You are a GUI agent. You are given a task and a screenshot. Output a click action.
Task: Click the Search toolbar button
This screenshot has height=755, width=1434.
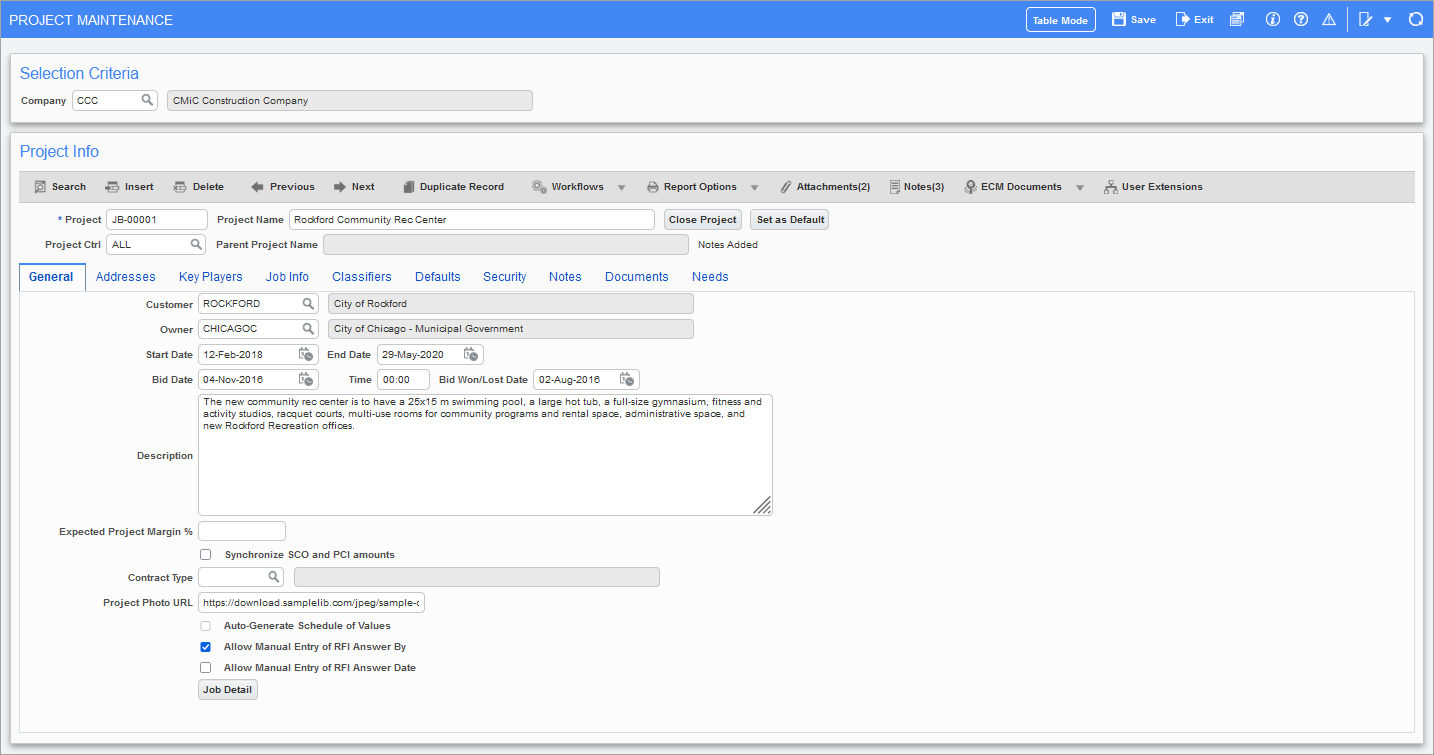click(60, 187)
